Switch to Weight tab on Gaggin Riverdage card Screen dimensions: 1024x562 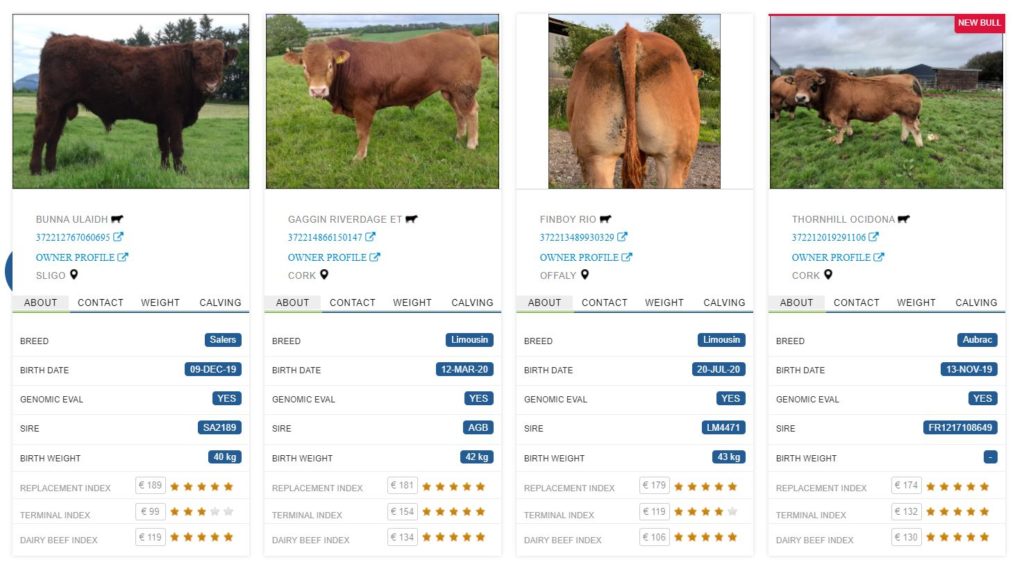tap(412, 303)
